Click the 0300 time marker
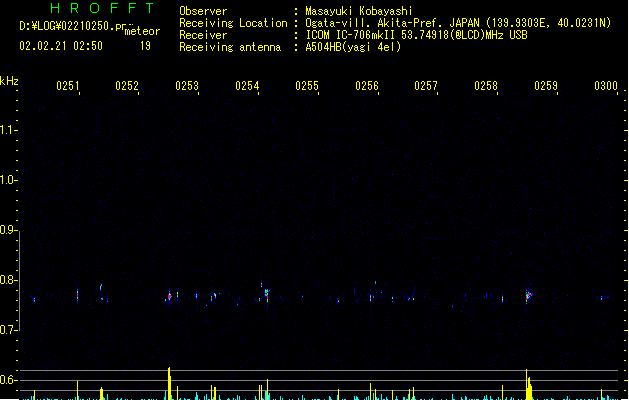This screenshot has height=400, width=629. pyautogui.click(x=606, y=86)
